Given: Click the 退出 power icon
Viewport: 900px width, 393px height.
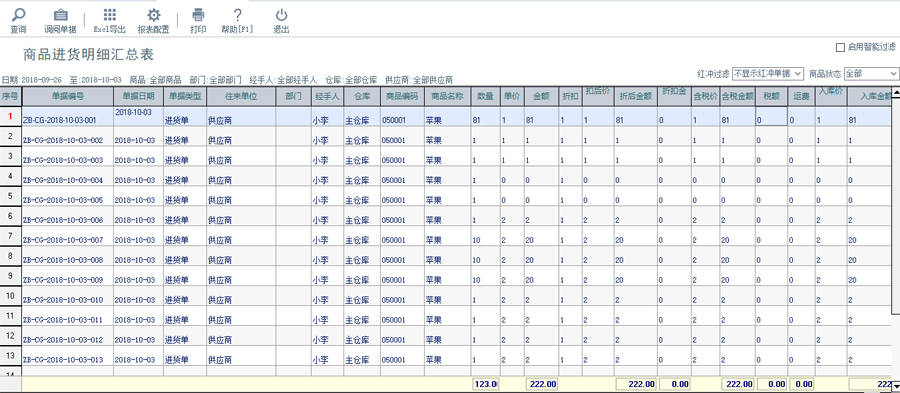Looking at the screenshot, I should click(281, 15).
